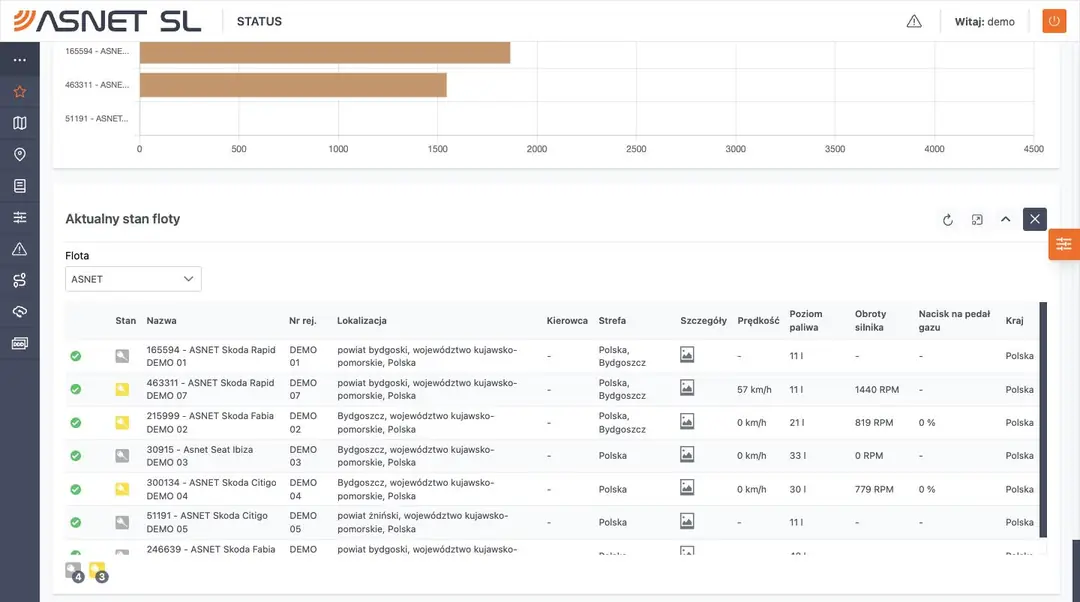The width and height of the screenshot is (1080, 602).
Task: Click the gray state icon for 30915 row
Action: pyautogui.click(x=122, y=455)
